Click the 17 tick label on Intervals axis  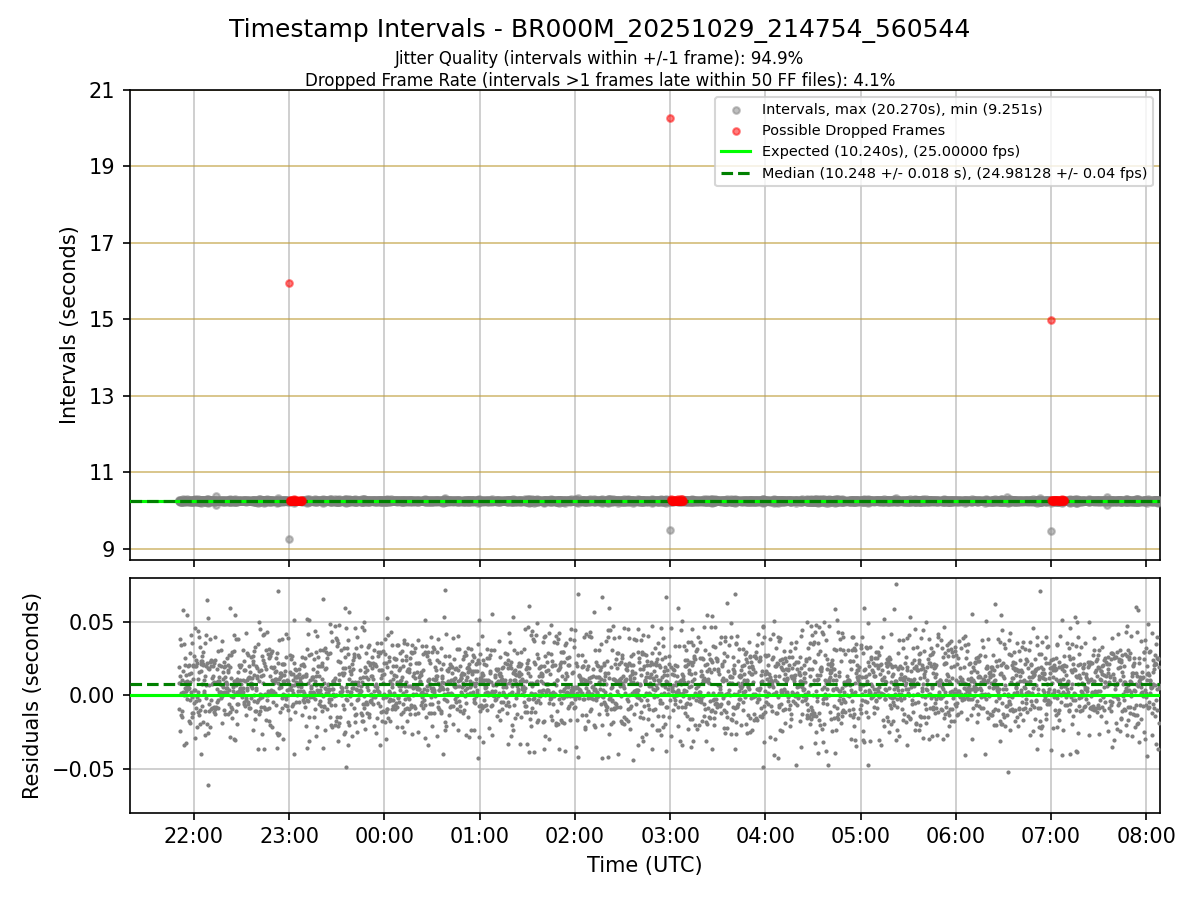click(101, 243)
